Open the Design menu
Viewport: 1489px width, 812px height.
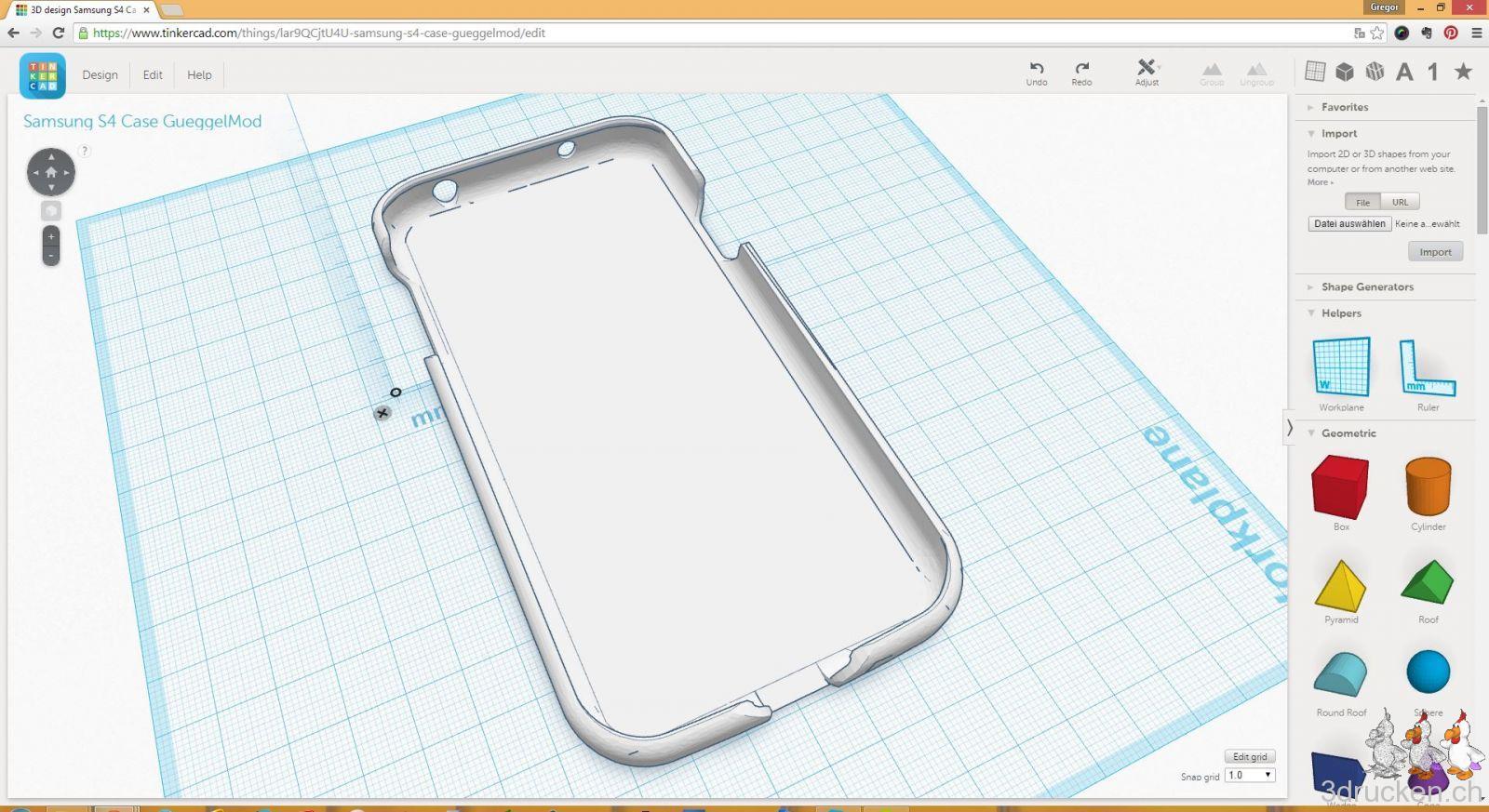[100, 74]
